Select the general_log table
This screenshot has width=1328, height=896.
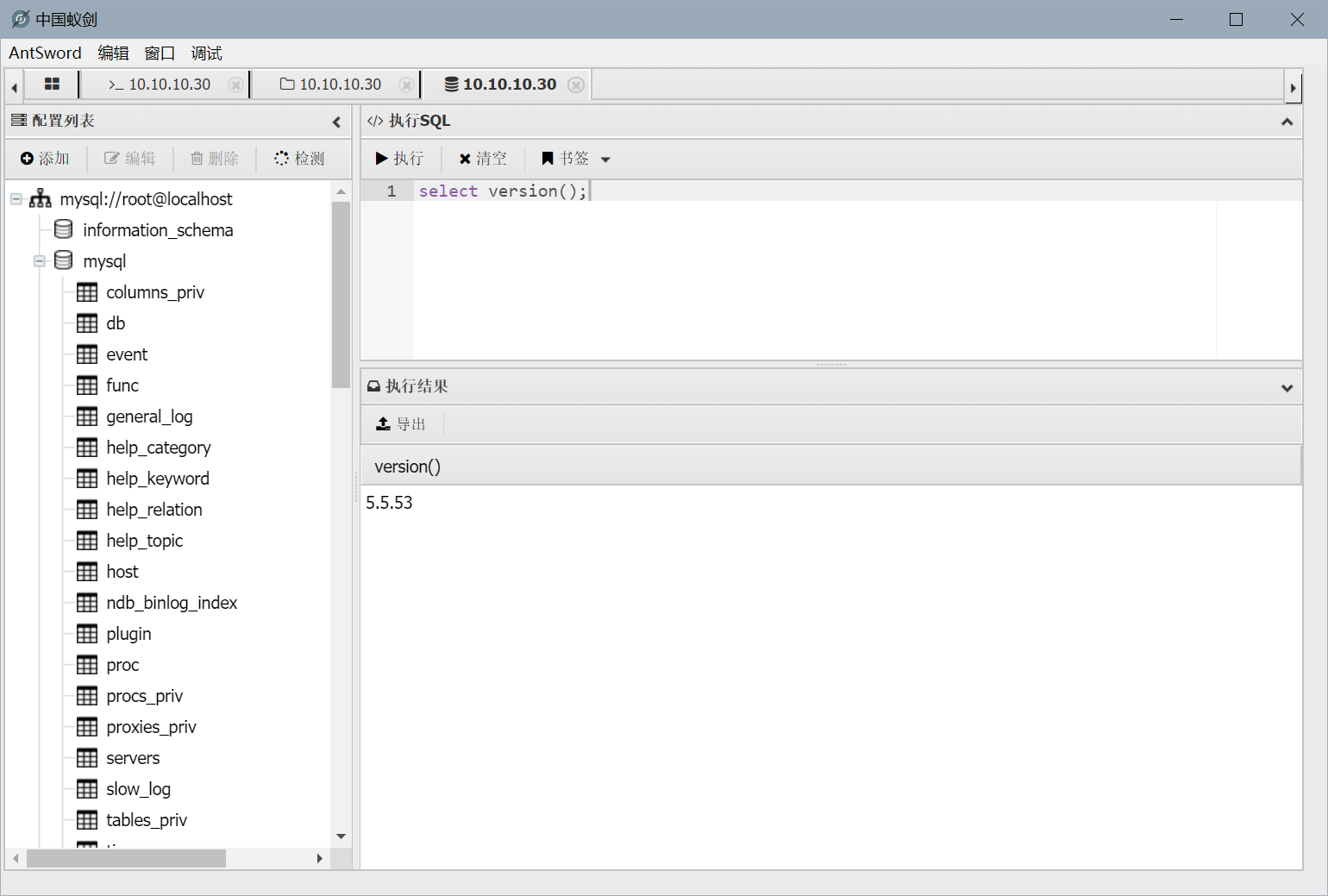[149, 417]
